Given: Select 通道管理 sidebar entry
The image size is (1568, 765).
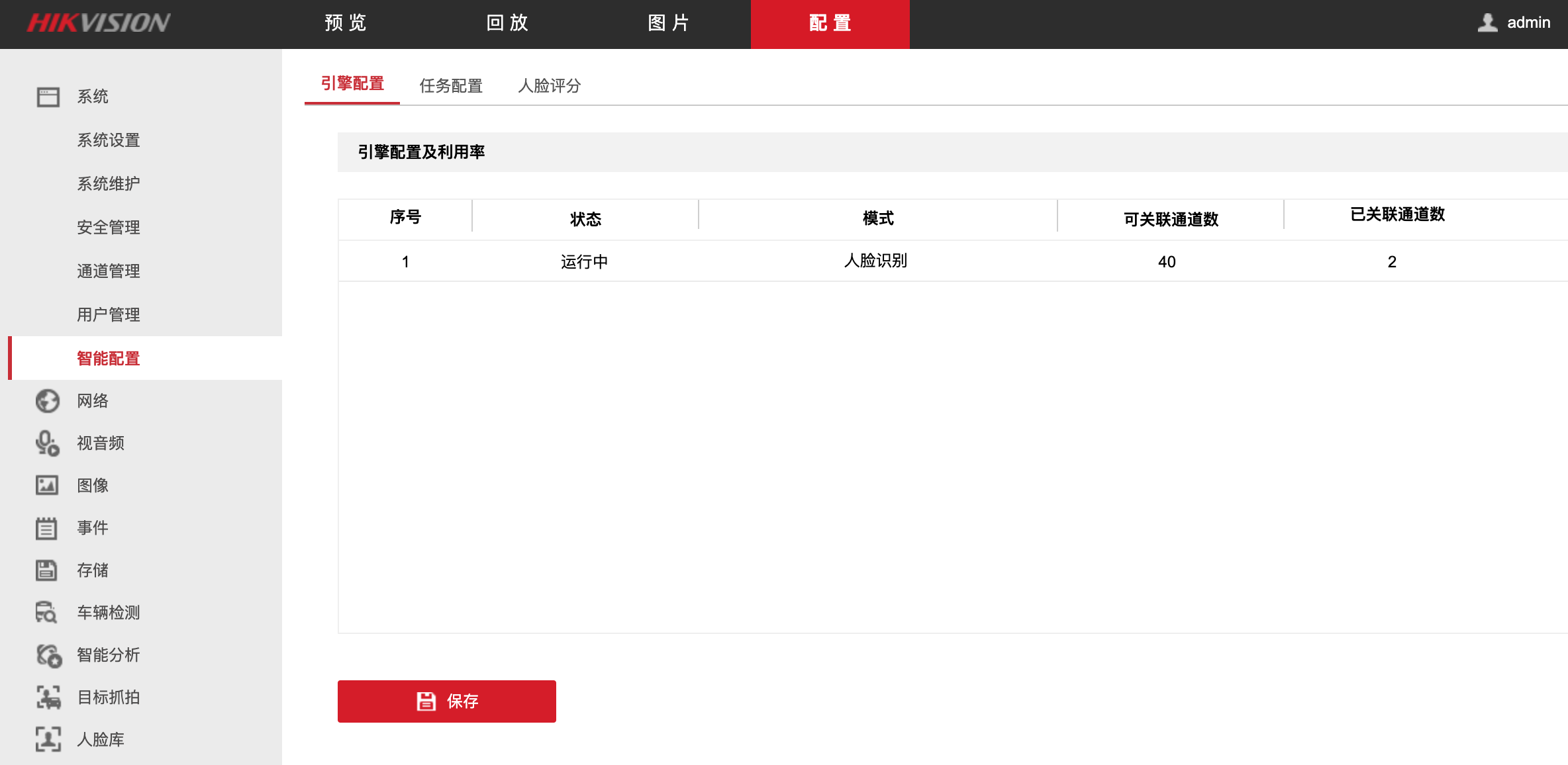Looking at the screenshot, I should [x=109, y=271].
